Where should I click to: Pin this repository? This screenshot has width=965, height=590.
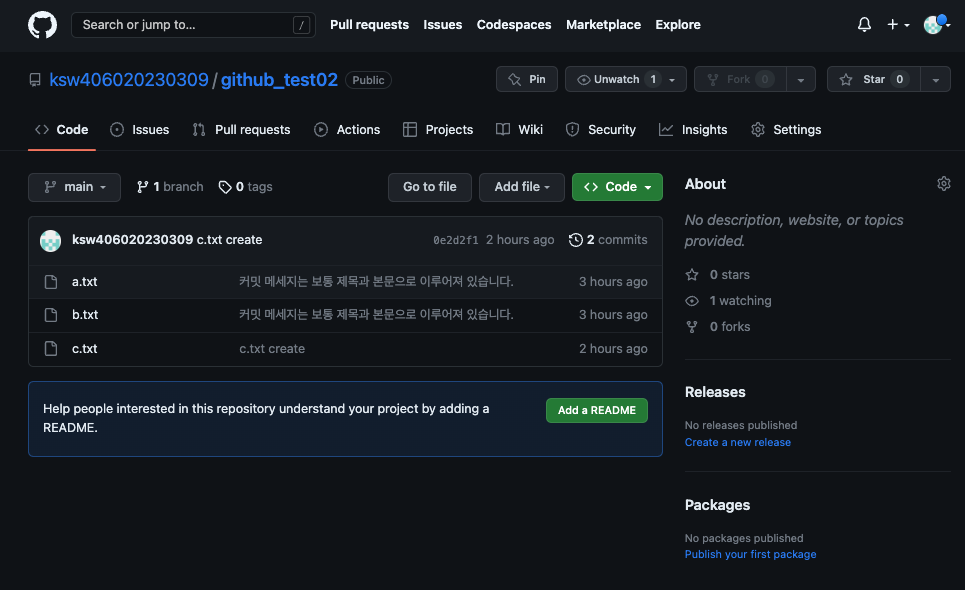tap(527, 79)
